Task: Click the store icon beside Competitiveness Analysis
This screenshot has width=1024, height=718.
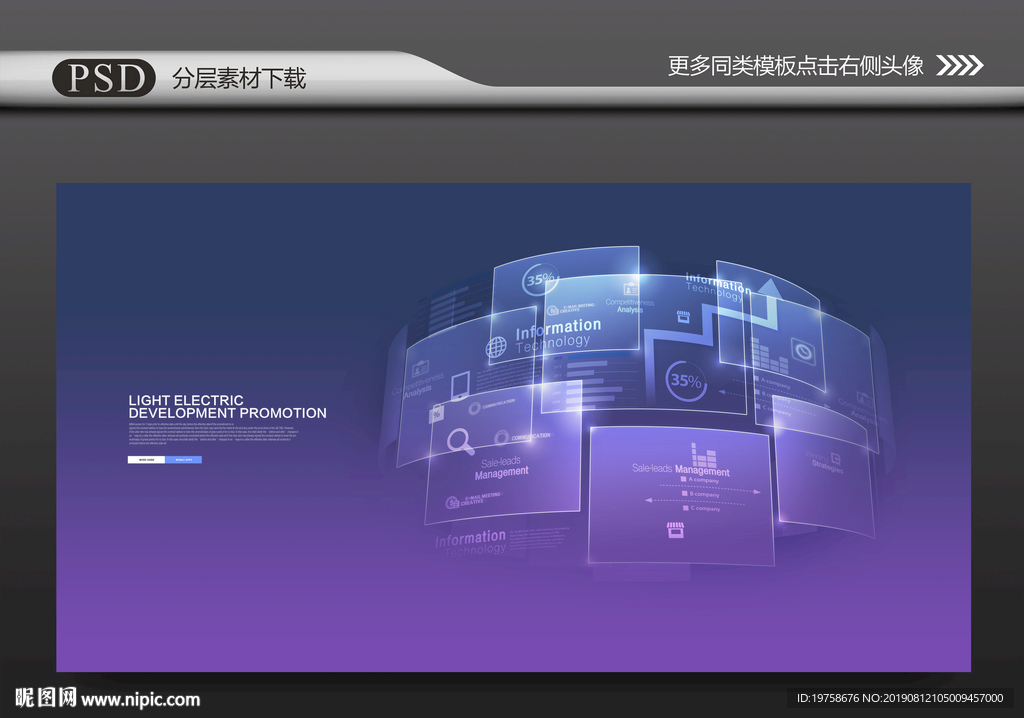Action: point(683,317)
